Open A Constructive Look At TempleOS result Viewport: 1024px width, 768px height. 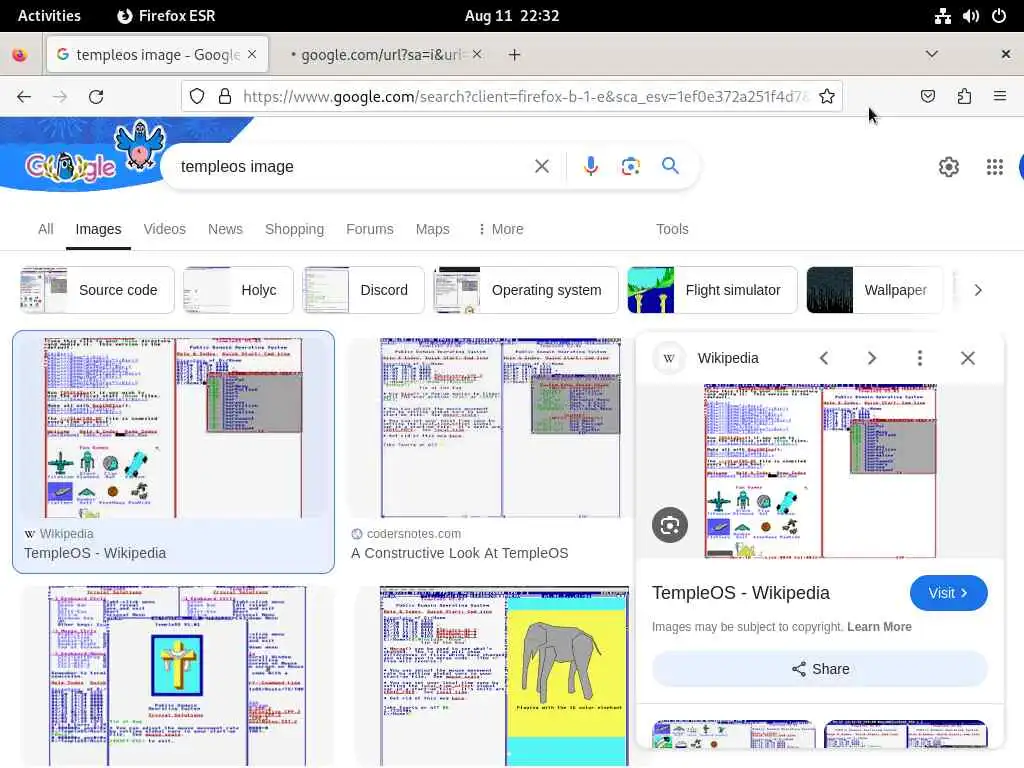(460, 553)
